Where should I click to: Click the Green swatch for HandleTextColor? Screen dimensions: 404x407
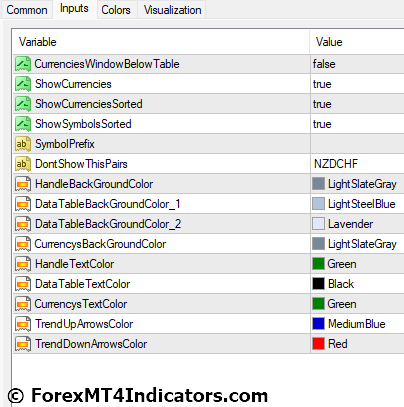click(x=318, y=264)
